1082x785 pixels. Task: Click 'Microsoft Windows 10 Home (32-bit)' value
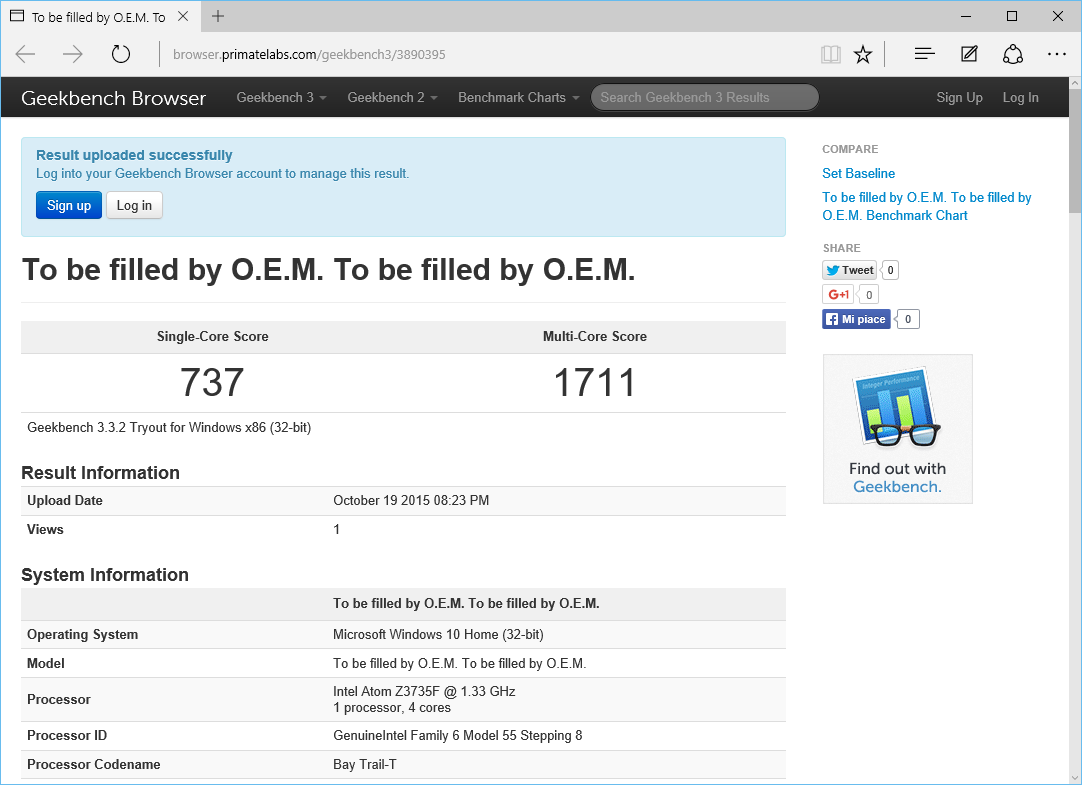tap(438, 634)
